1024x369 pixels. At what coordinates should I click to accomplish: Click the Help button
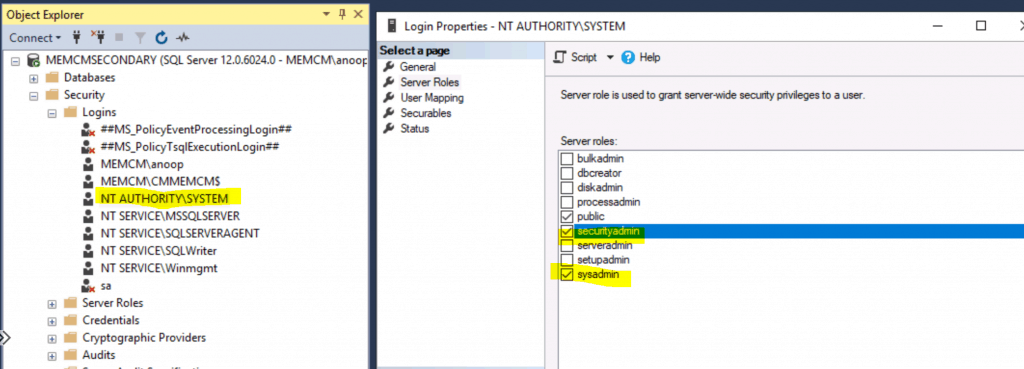click(x=641, y=57)
